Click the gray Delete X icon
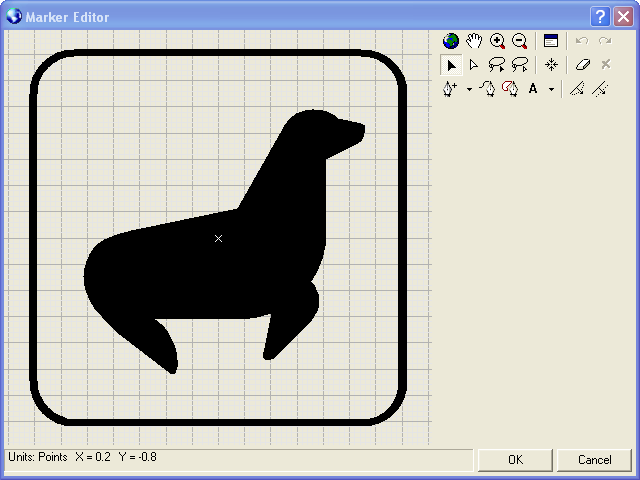Image resolution: width=640 pixels, height=480 pixels. coord(606,64)
